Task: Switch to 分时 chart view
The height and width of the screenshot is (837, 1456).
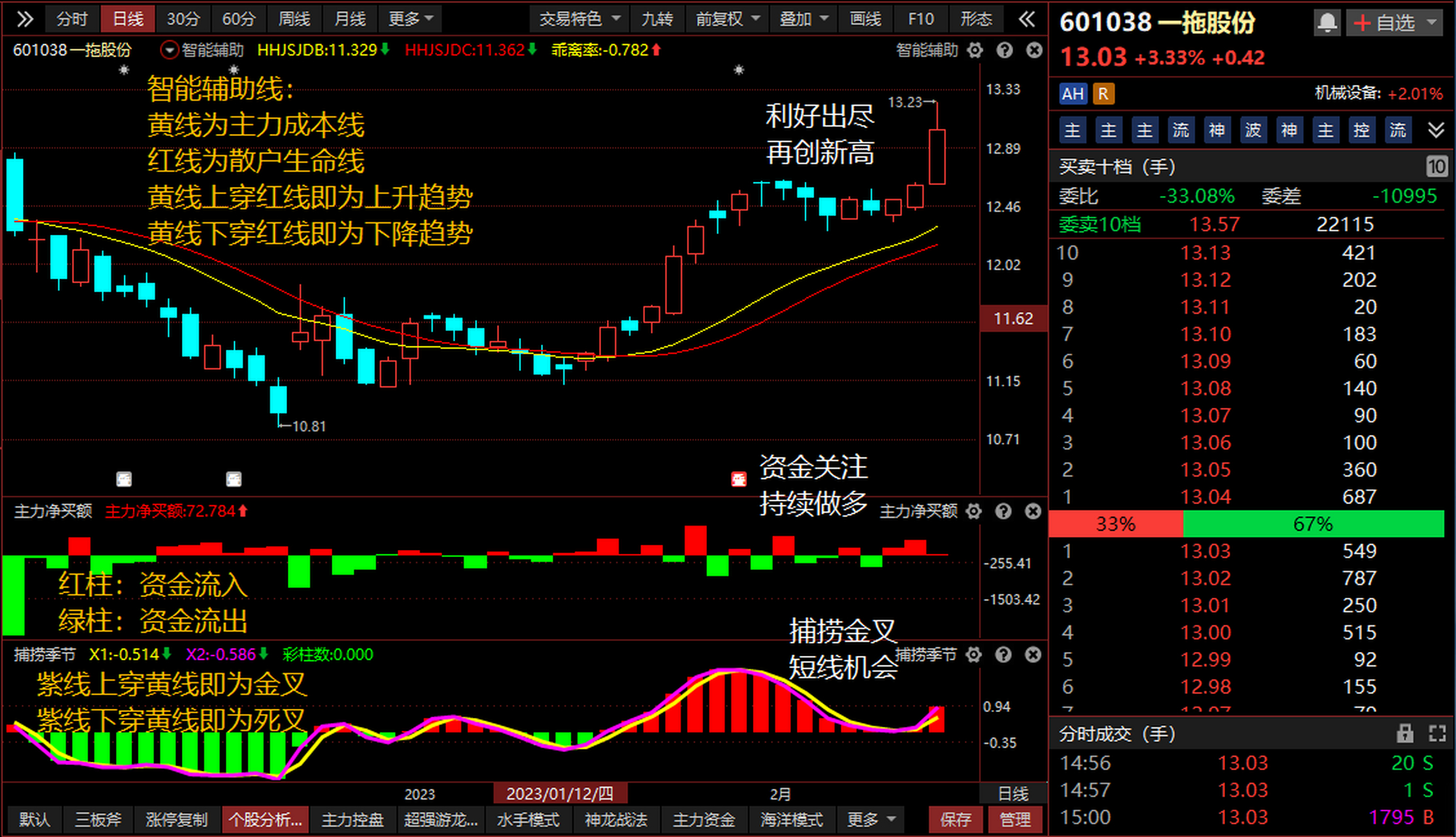Action: coord(71,19)
